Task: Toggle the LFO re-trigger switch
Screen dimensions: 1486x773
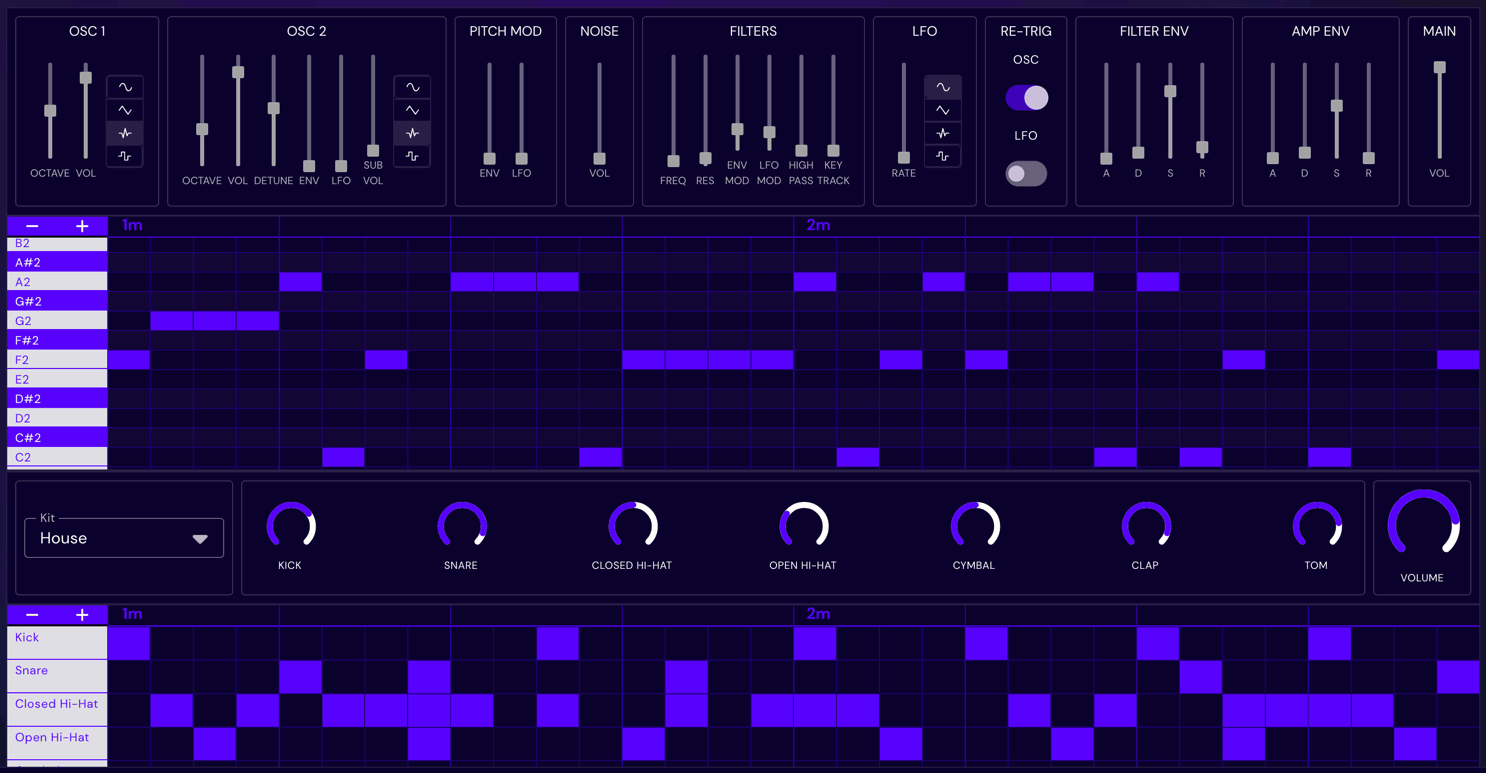Action: click(1026, 173)
